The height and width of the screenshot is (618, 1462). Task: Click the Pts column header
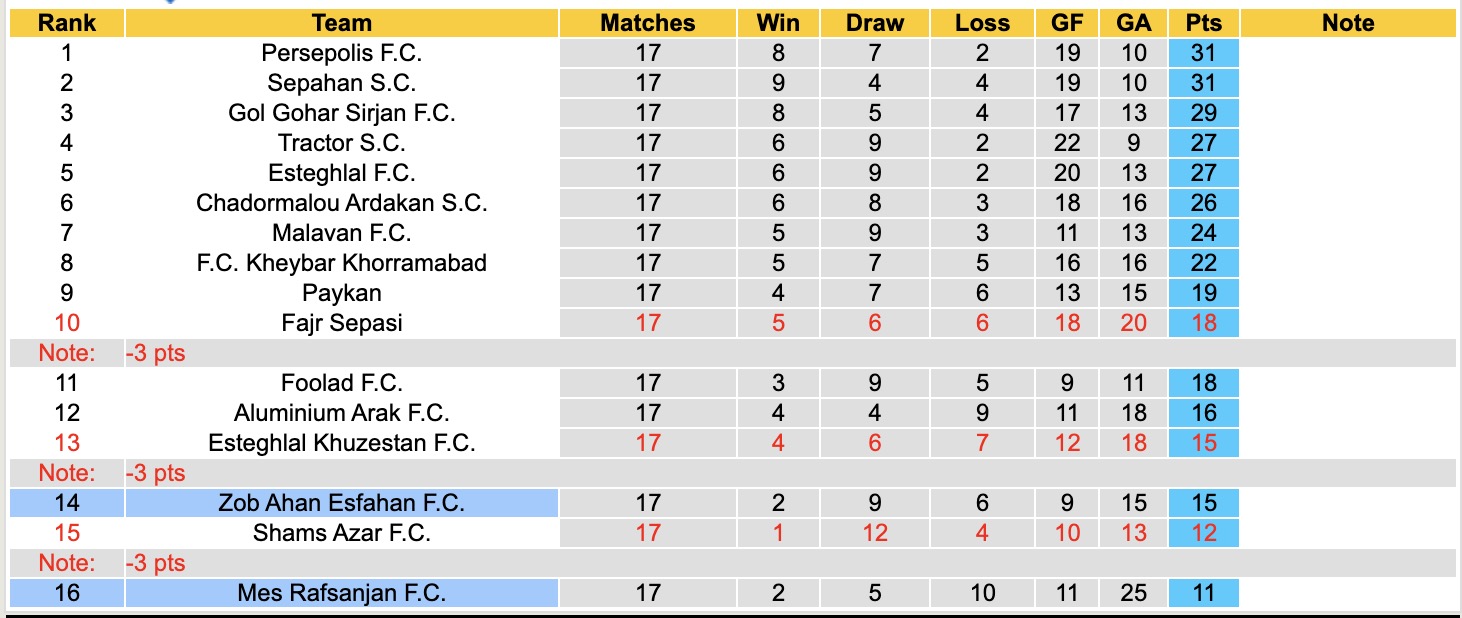pyautogui.click(x=1203, y=23)
